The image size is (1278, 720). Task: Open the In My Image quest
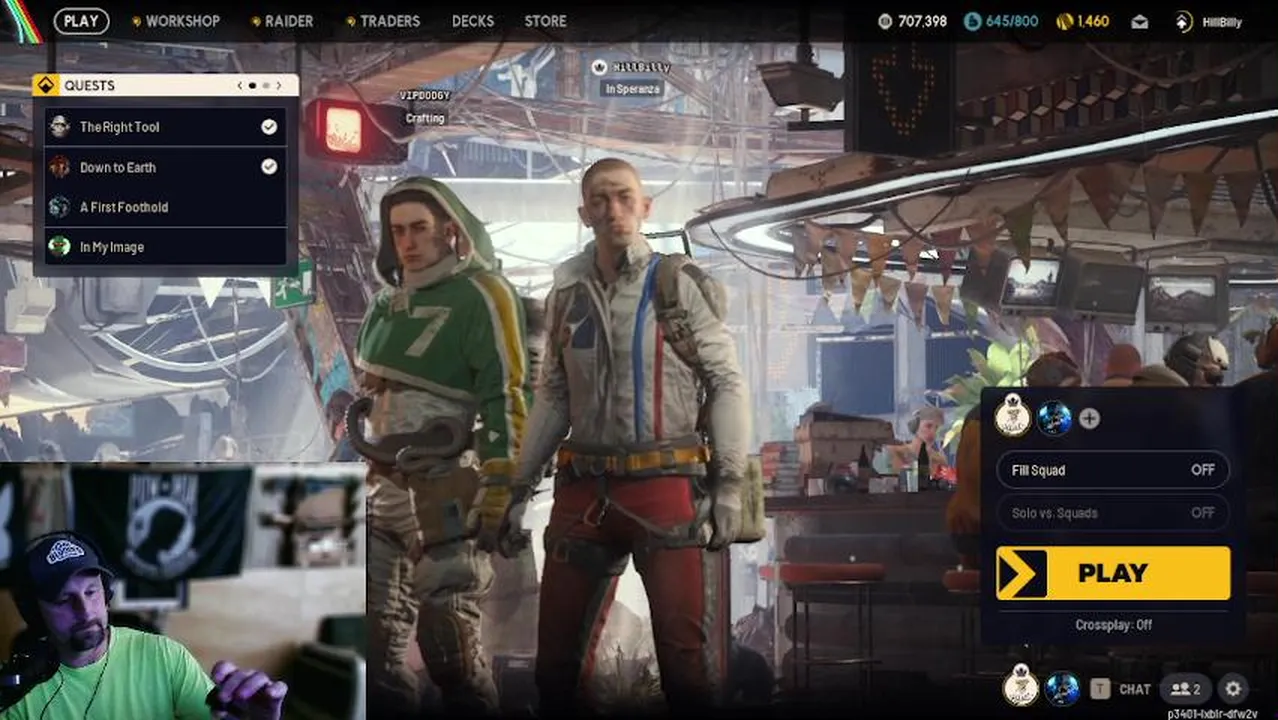(x=166, y=247)
